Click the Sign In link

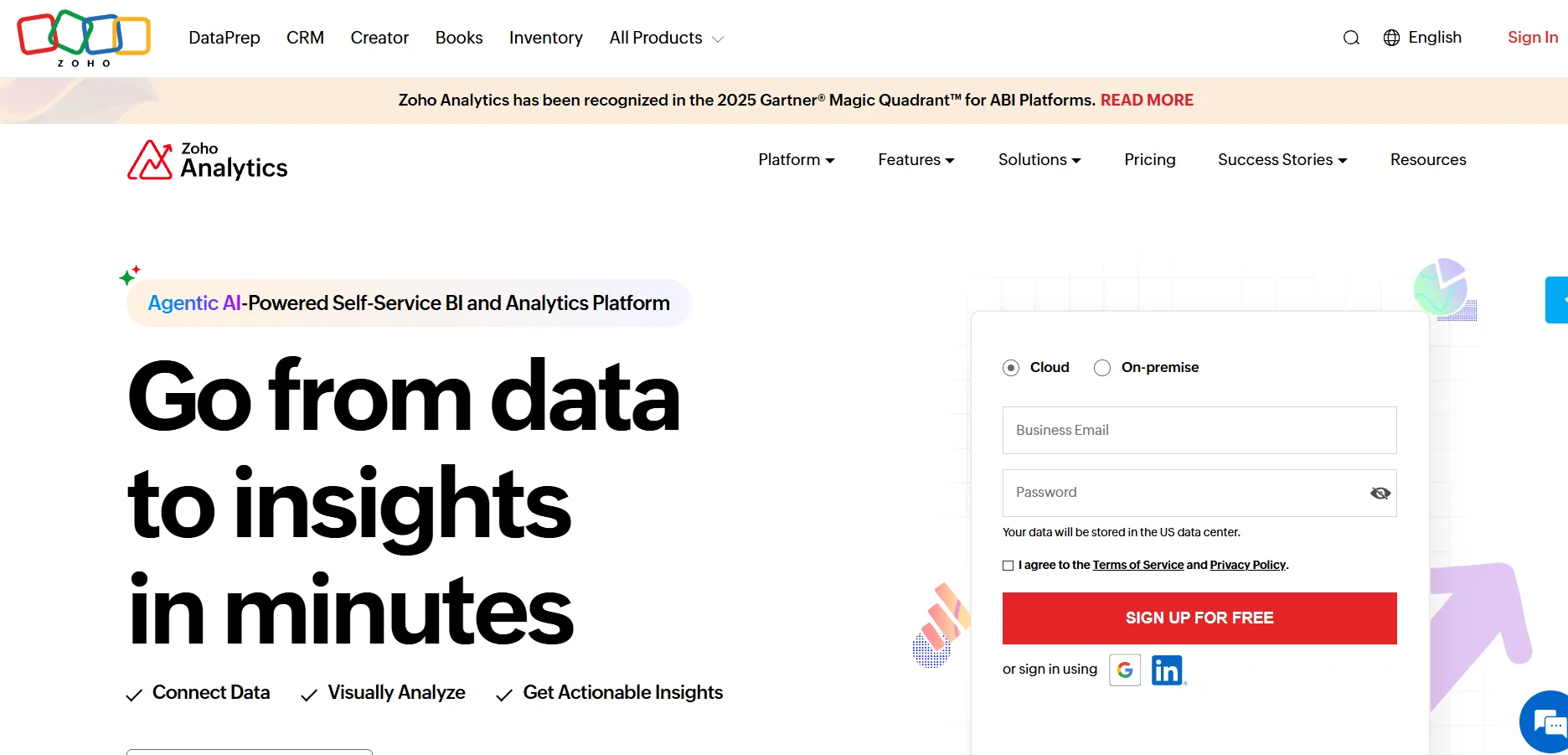[1532, 38]
